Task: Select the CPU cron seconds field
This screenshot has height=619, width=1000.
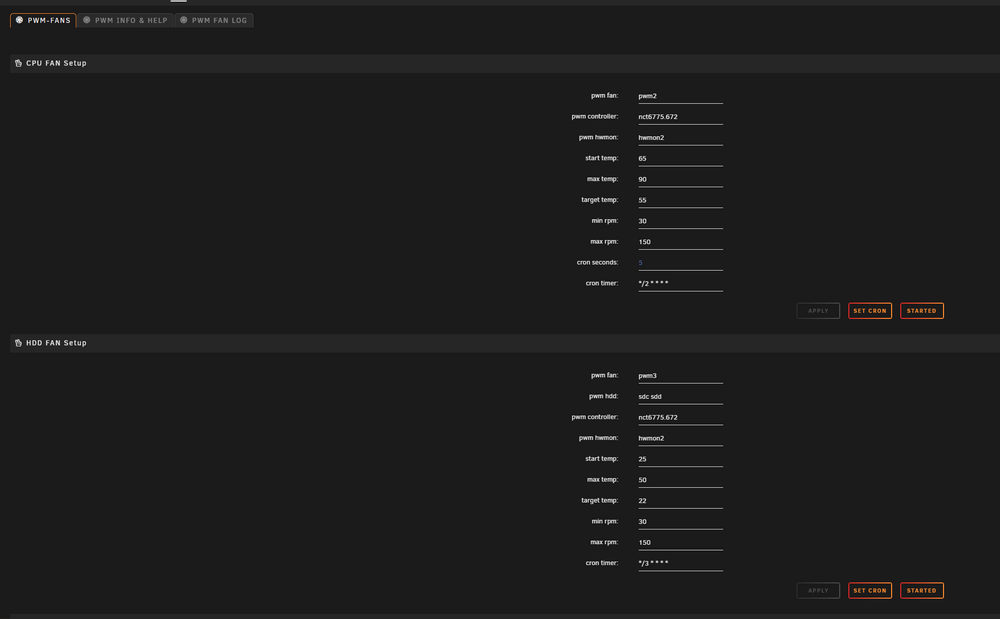Action: [680, 263]
